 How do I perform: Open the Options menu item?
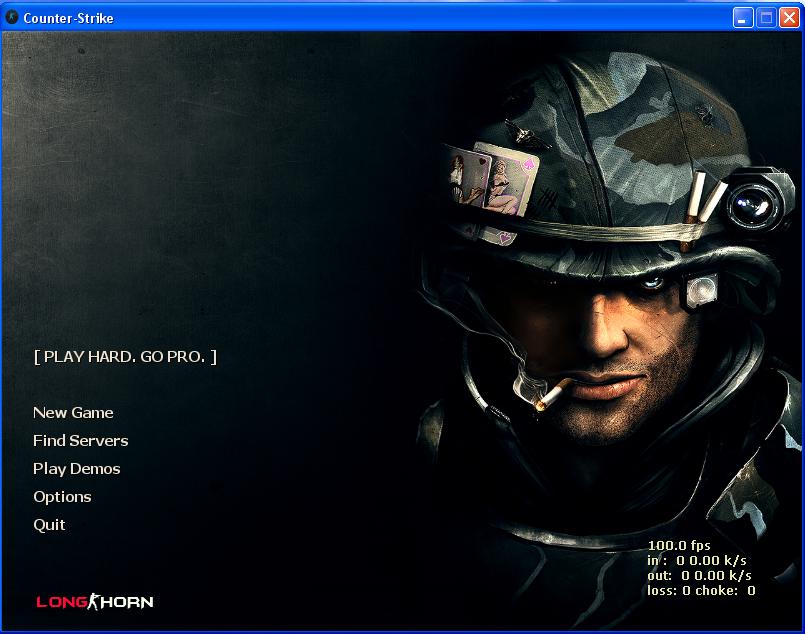coord(62,497)
